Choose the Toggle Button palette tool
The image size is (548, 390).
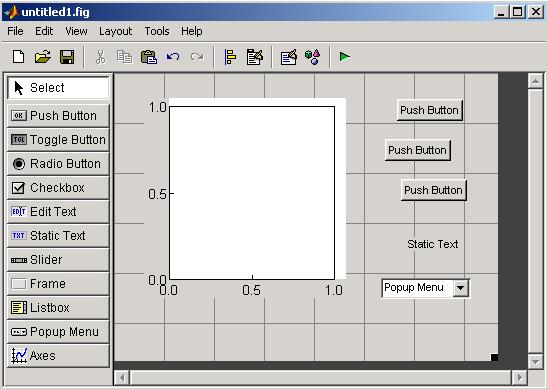(58, 140)
